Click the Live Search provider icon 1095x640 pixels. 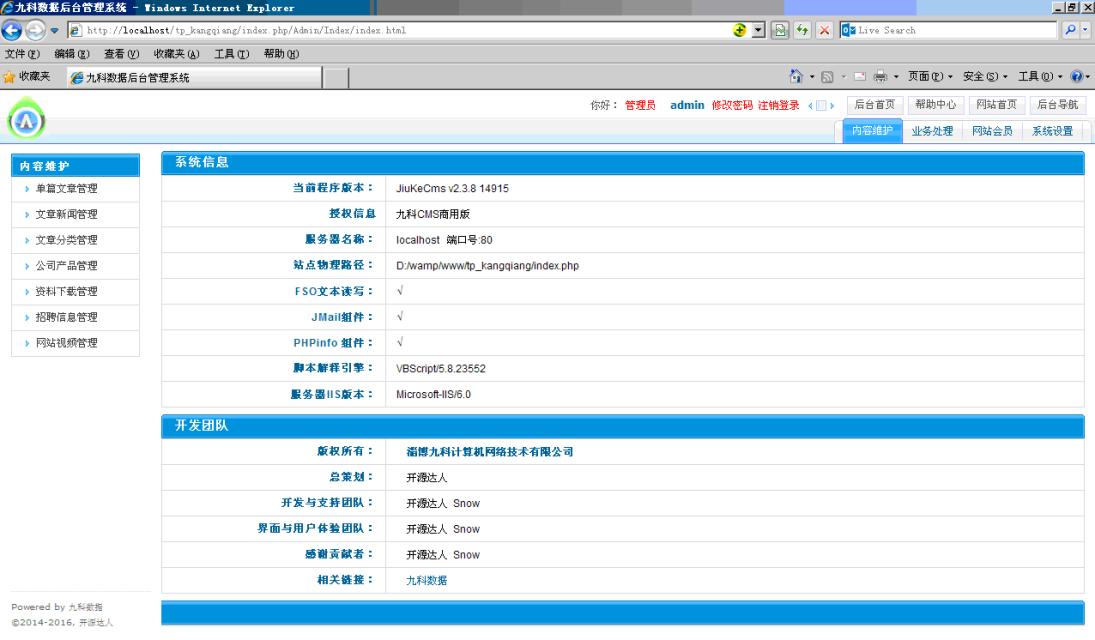848,30
